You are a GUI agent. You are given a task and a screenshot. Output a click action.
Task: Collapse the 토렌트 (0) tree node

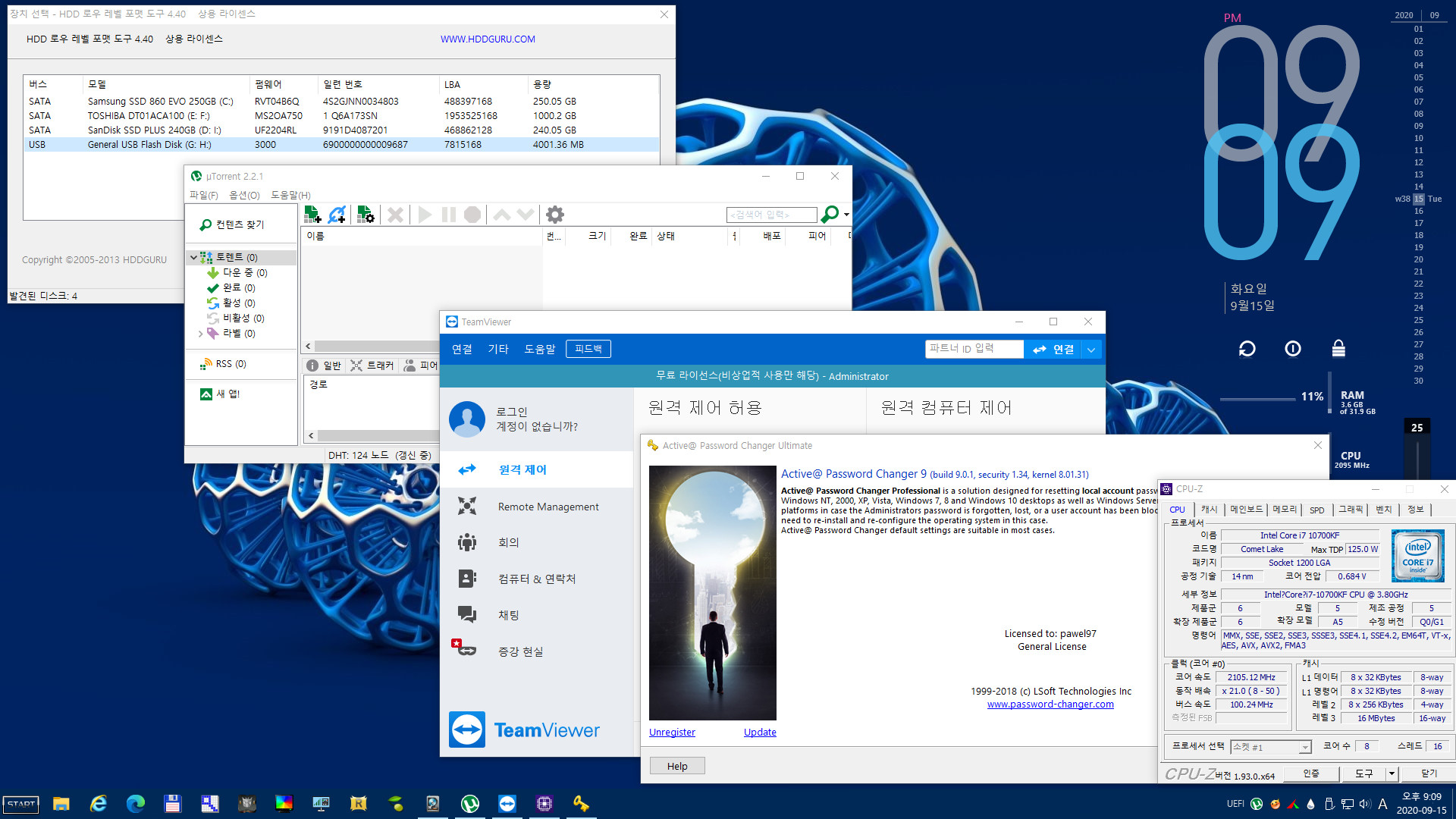click(x=193, y=257)
